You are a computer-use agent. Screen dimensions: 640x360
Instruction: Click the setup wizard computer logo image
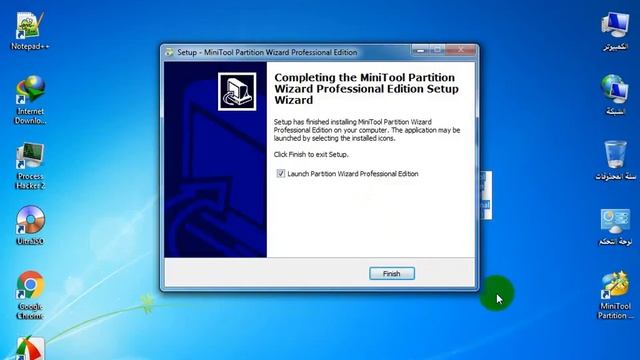click(237, 91)
